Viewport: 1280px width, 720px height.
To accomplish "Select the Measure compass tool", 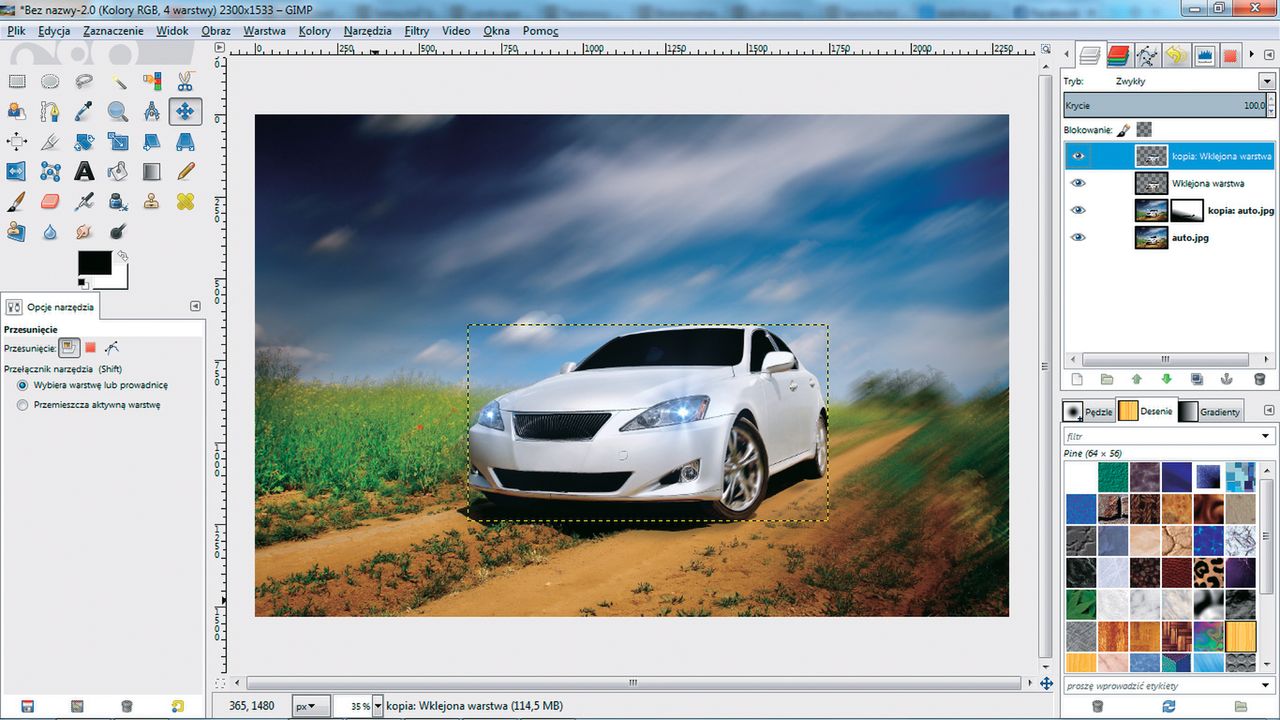I will [151, 111].
